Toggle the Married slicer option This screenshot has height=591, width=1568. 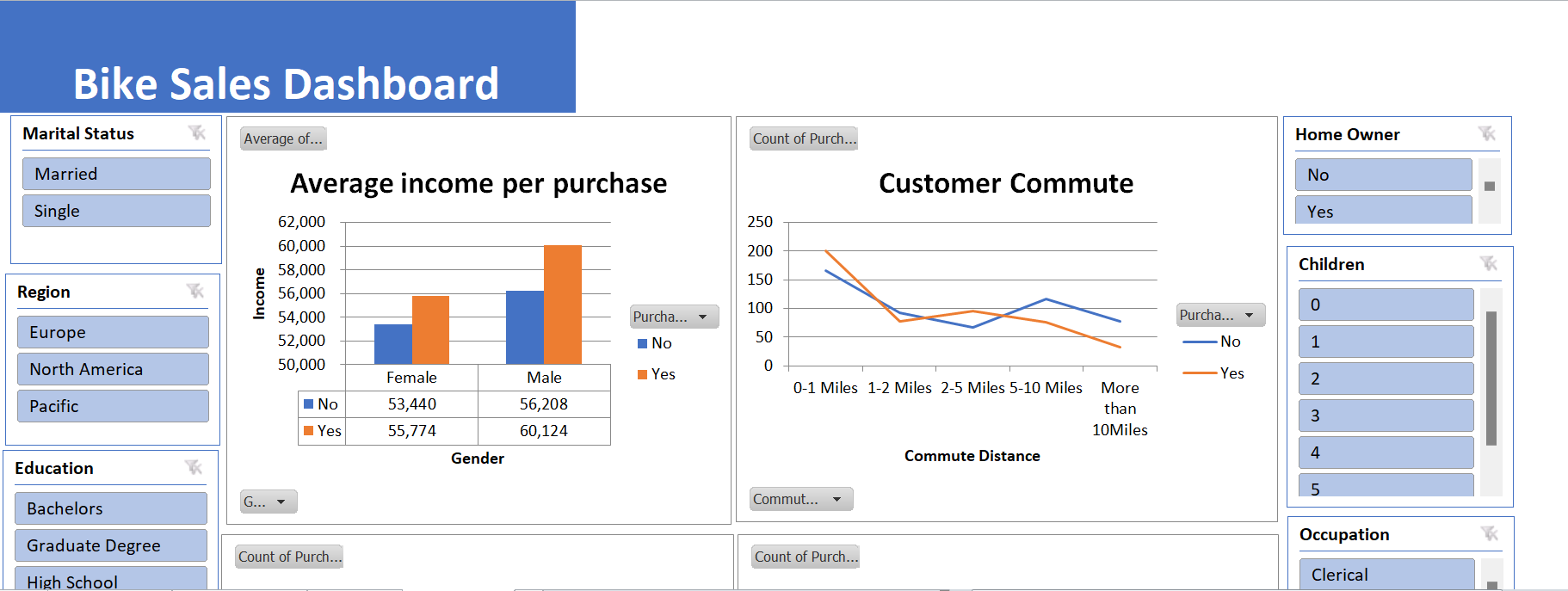(116, 174)
